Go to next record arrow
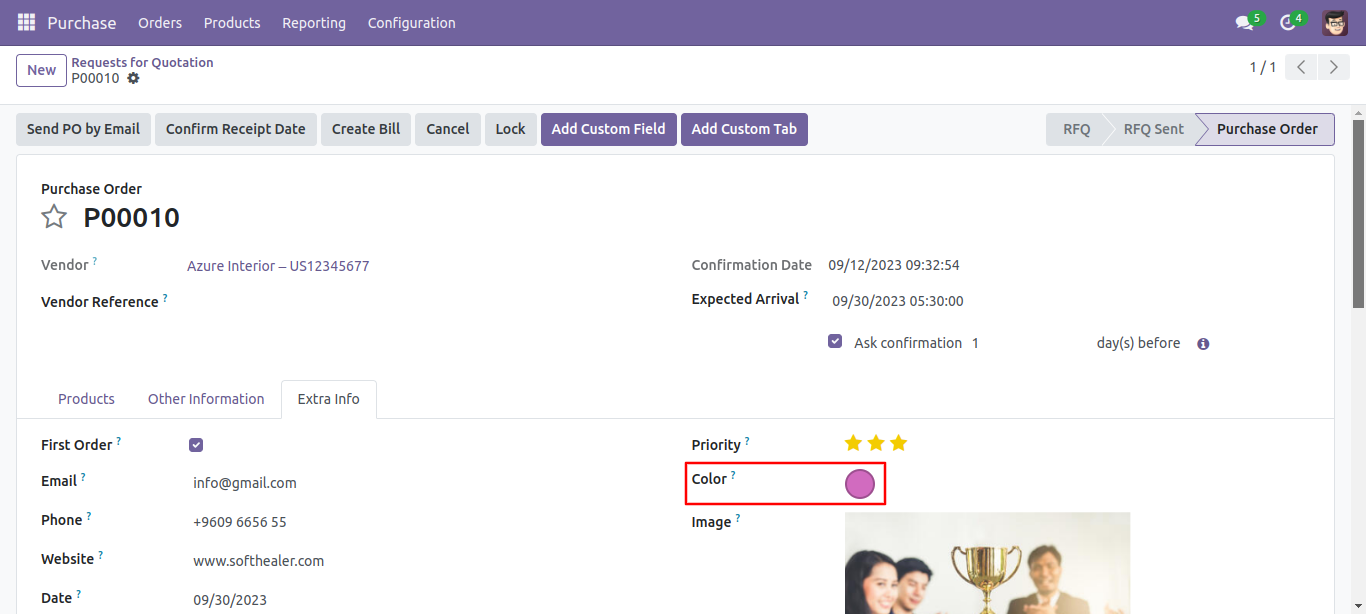 pyautogui.click(x=1333, y=67)
